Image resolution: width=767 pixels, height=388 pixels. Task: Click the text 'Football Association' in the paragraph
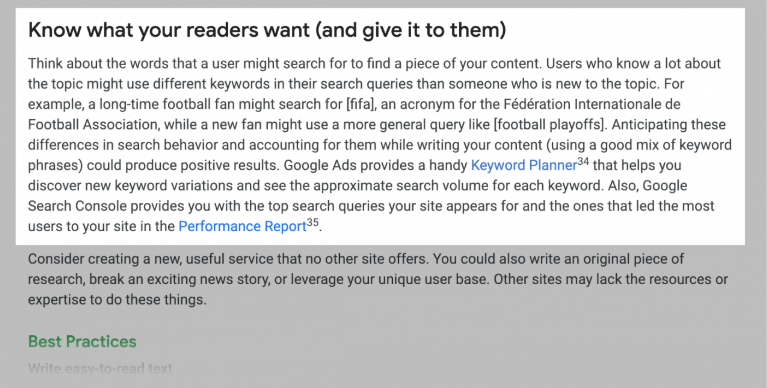coord(93,125)
